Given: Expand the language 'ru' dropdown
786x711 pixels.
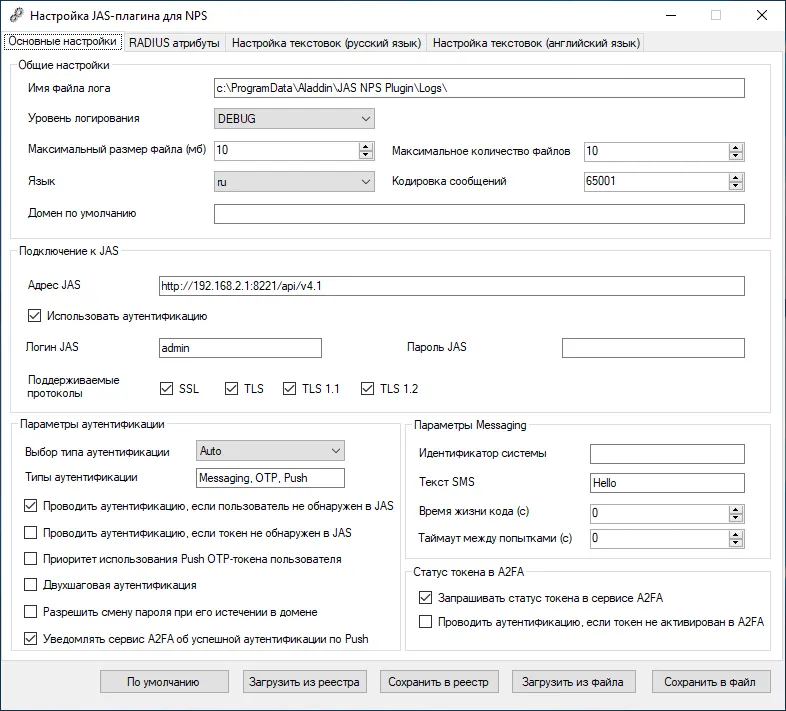Looking at the screenshot, I should [x=294, y=182].
